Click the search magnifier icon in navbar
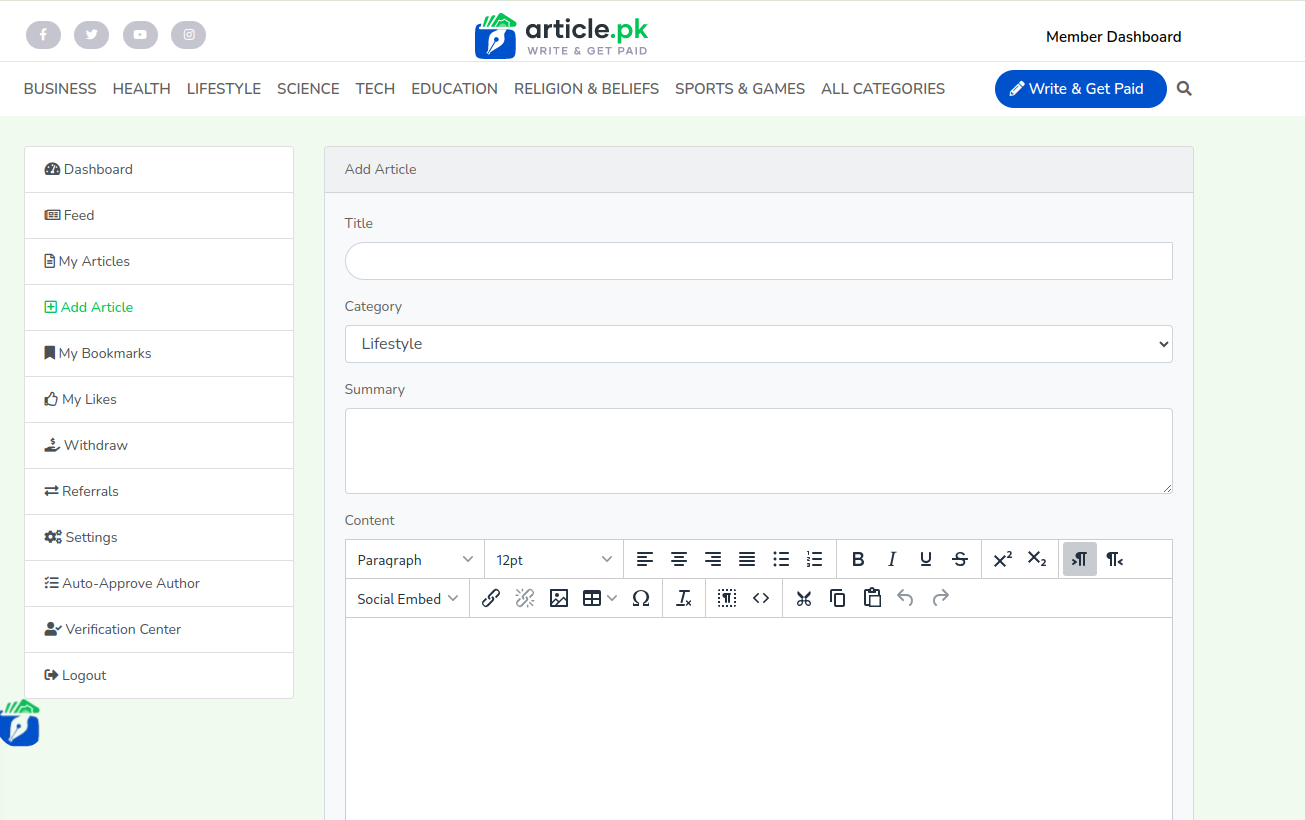The image size is (1305, 820). tap(1184, 89)
